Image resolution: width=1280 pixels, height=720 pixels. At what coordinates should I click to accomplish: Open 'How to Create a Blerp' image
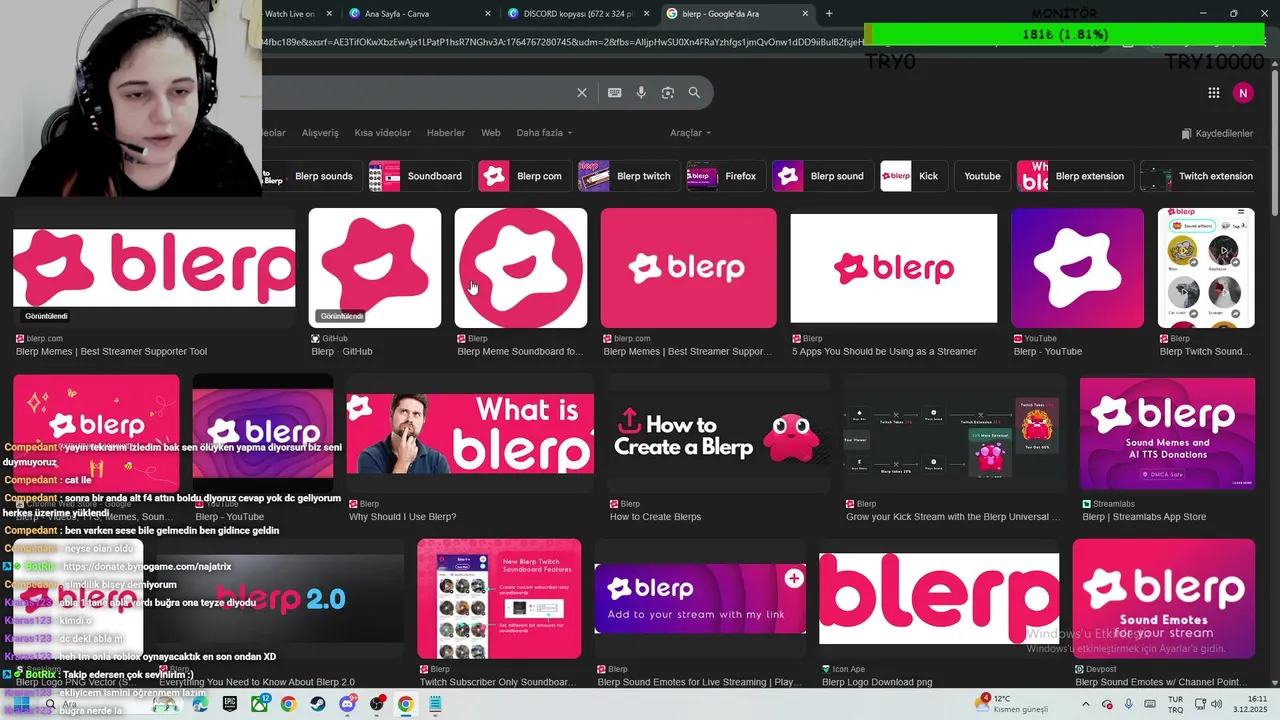(718, 433)
